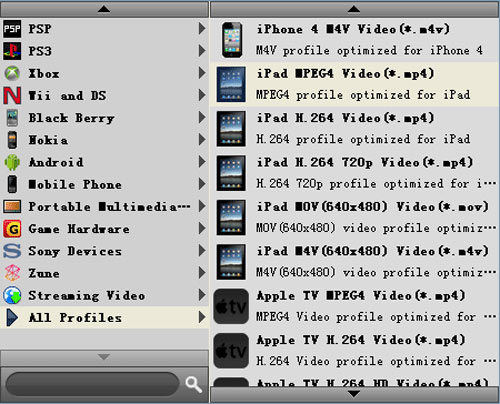Click the green Android robot icon
This screenshot has height=404, width=500.
tap(12, 162)
